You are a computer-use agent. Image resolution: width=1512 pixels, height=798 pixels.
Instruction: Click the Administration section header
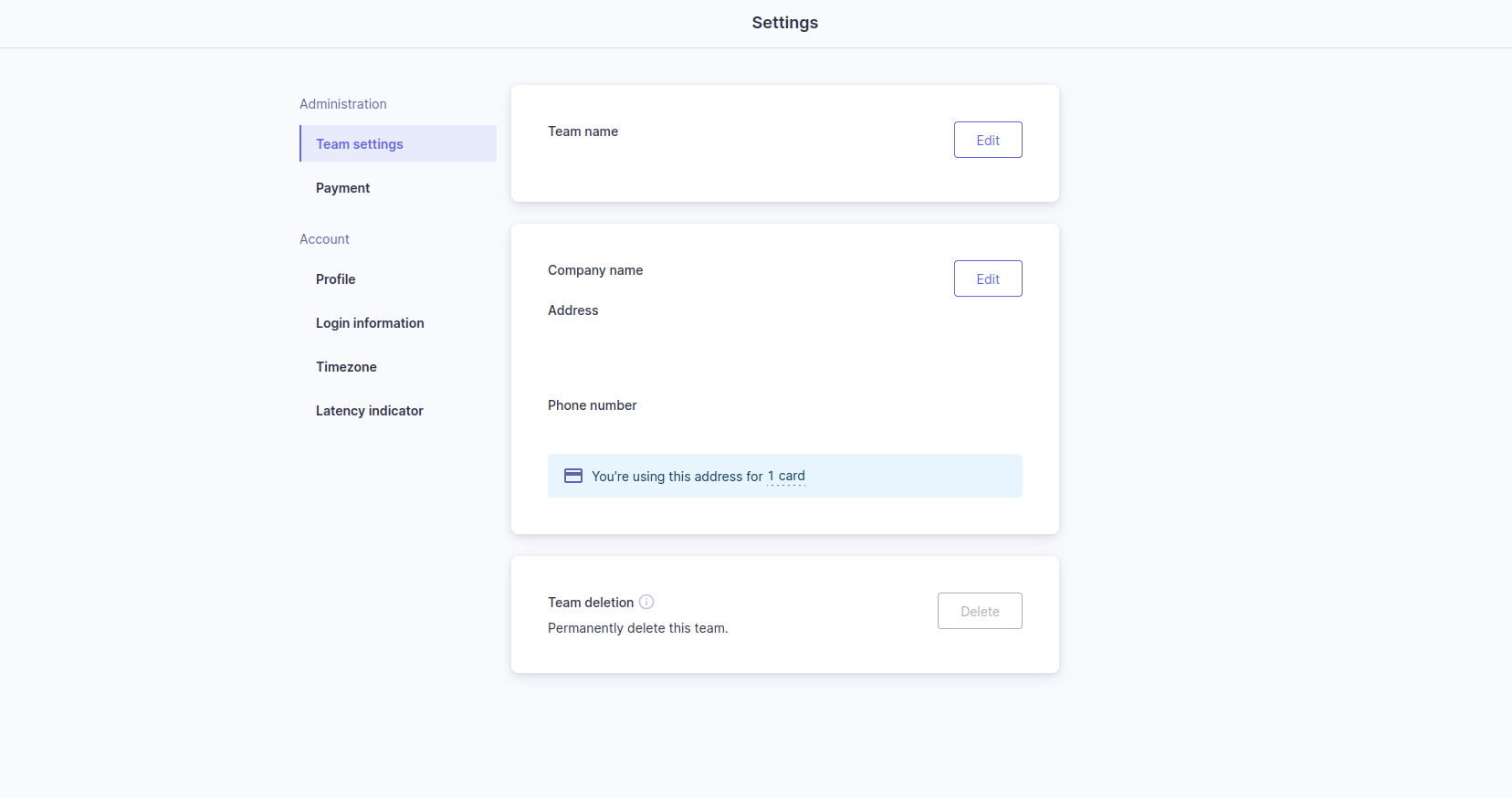tap(342, 104)
